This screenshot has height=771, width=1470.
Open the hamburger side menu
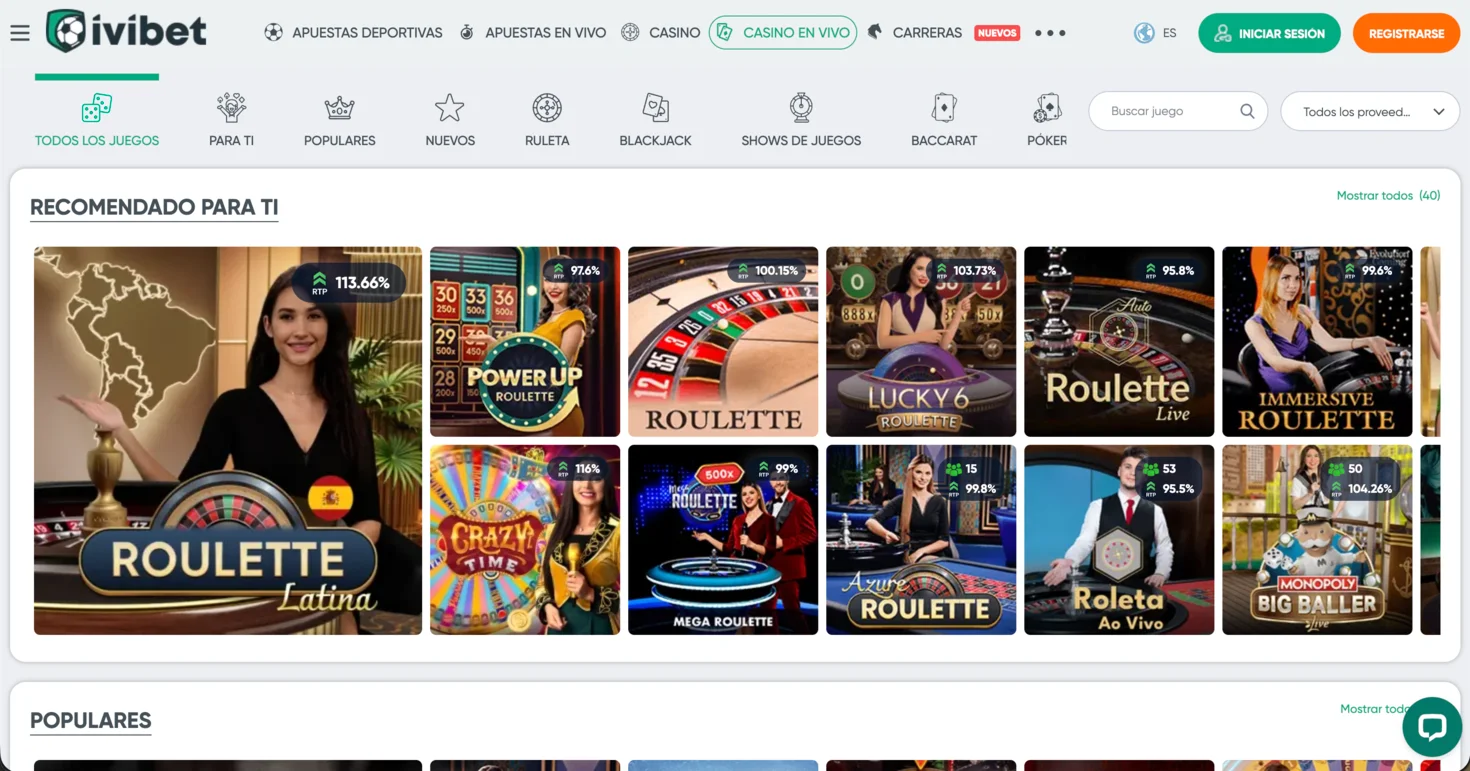tap(20, 33)
